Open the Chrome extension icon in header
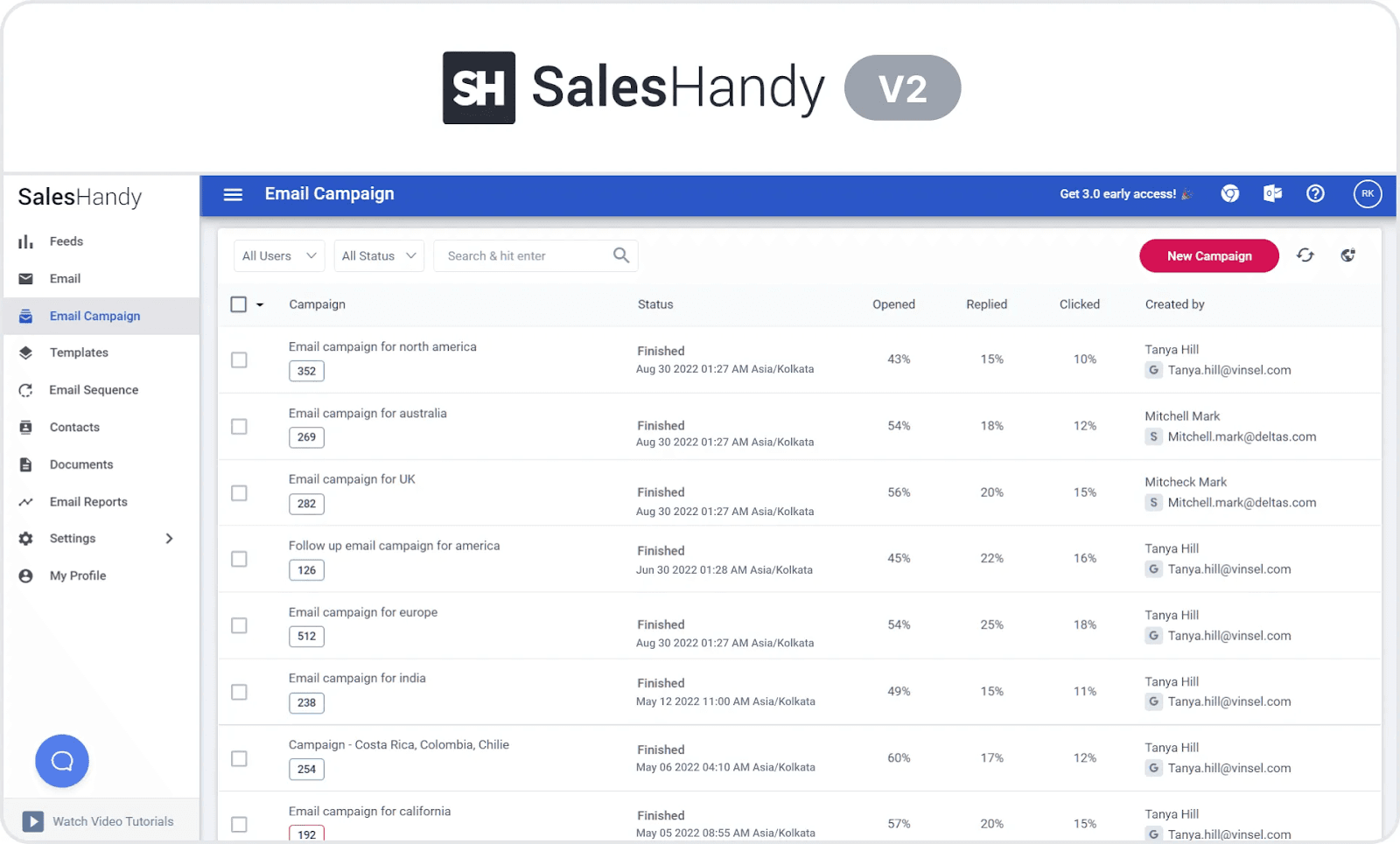Viewport: 1400px width, 844px height. [1230, 194]
